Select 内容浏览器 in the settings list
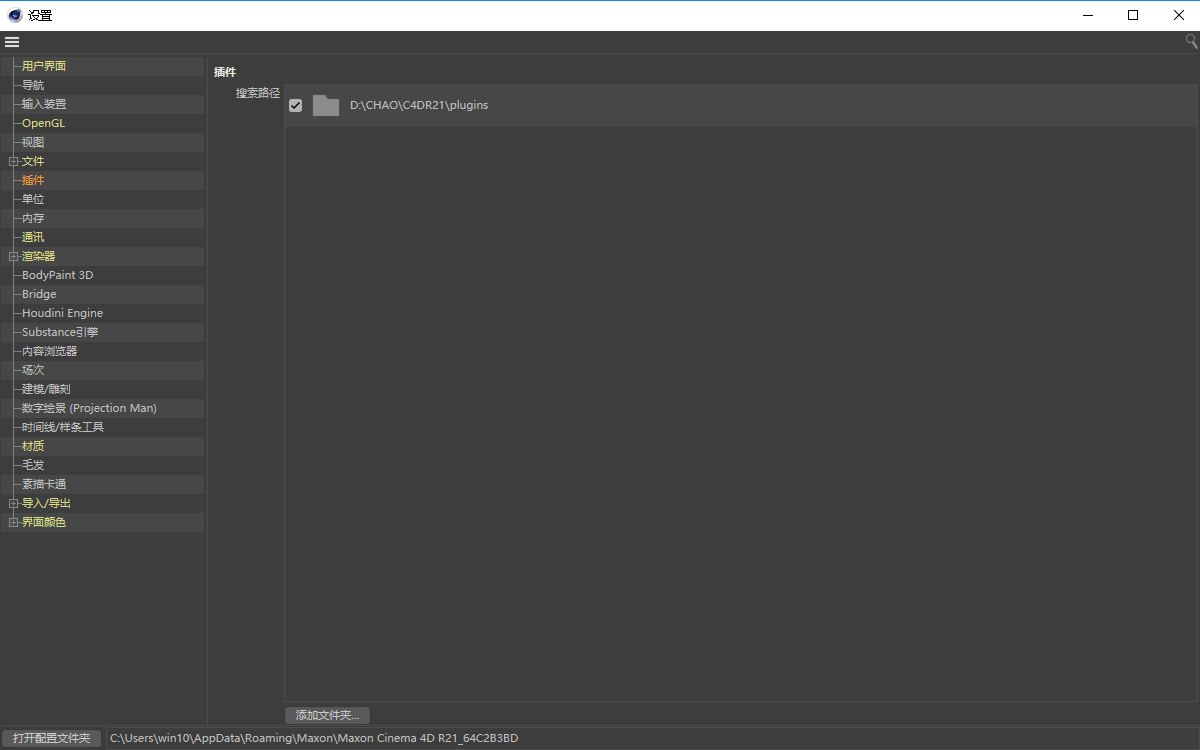 tap(50, 351)
